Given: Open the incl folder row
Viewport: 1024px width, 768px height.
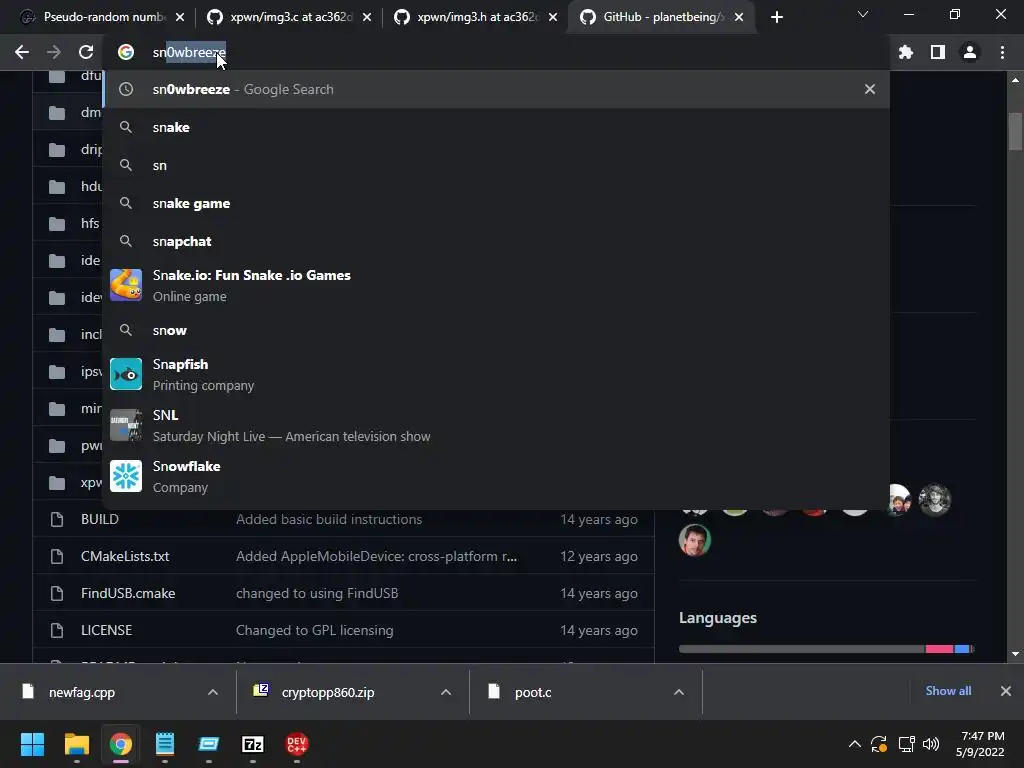Looking at the screenshot, I should tap(68, 334).
